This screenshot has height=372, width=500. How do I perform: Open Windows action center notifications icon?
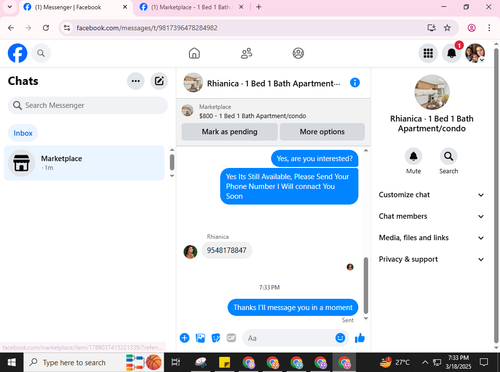coord(484,362)
